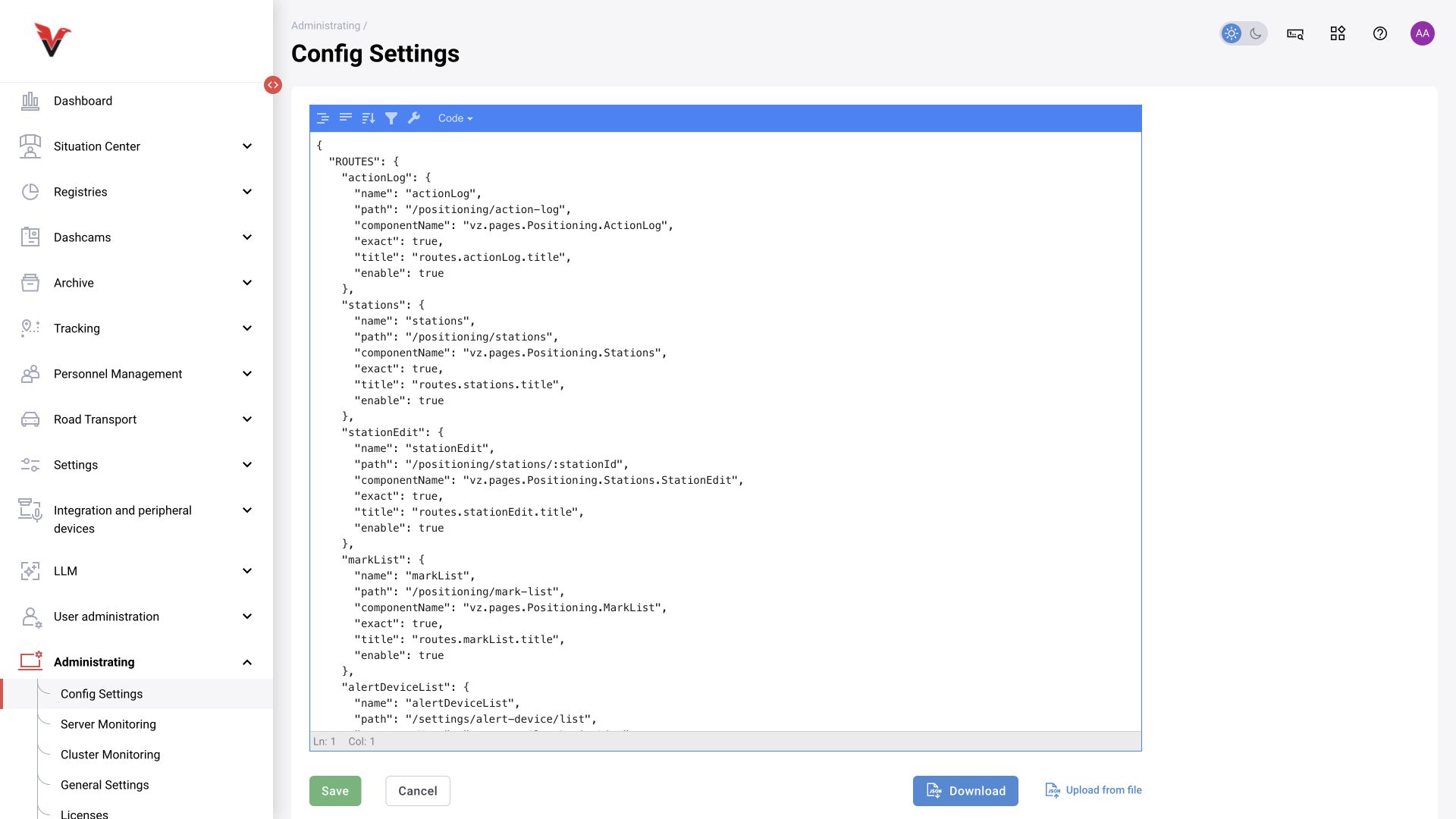Click the format JSON icon in editor toolbar
Viewport: 1456px width, 819px height.
click(323, 118)
